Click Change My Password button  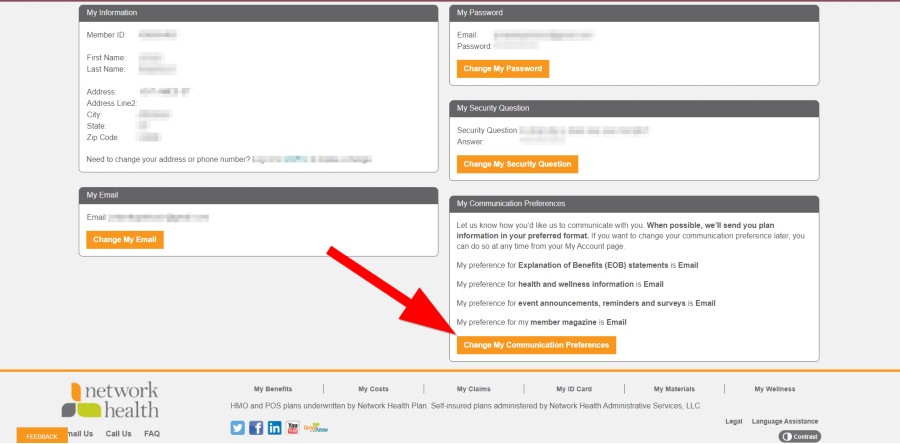503,69
